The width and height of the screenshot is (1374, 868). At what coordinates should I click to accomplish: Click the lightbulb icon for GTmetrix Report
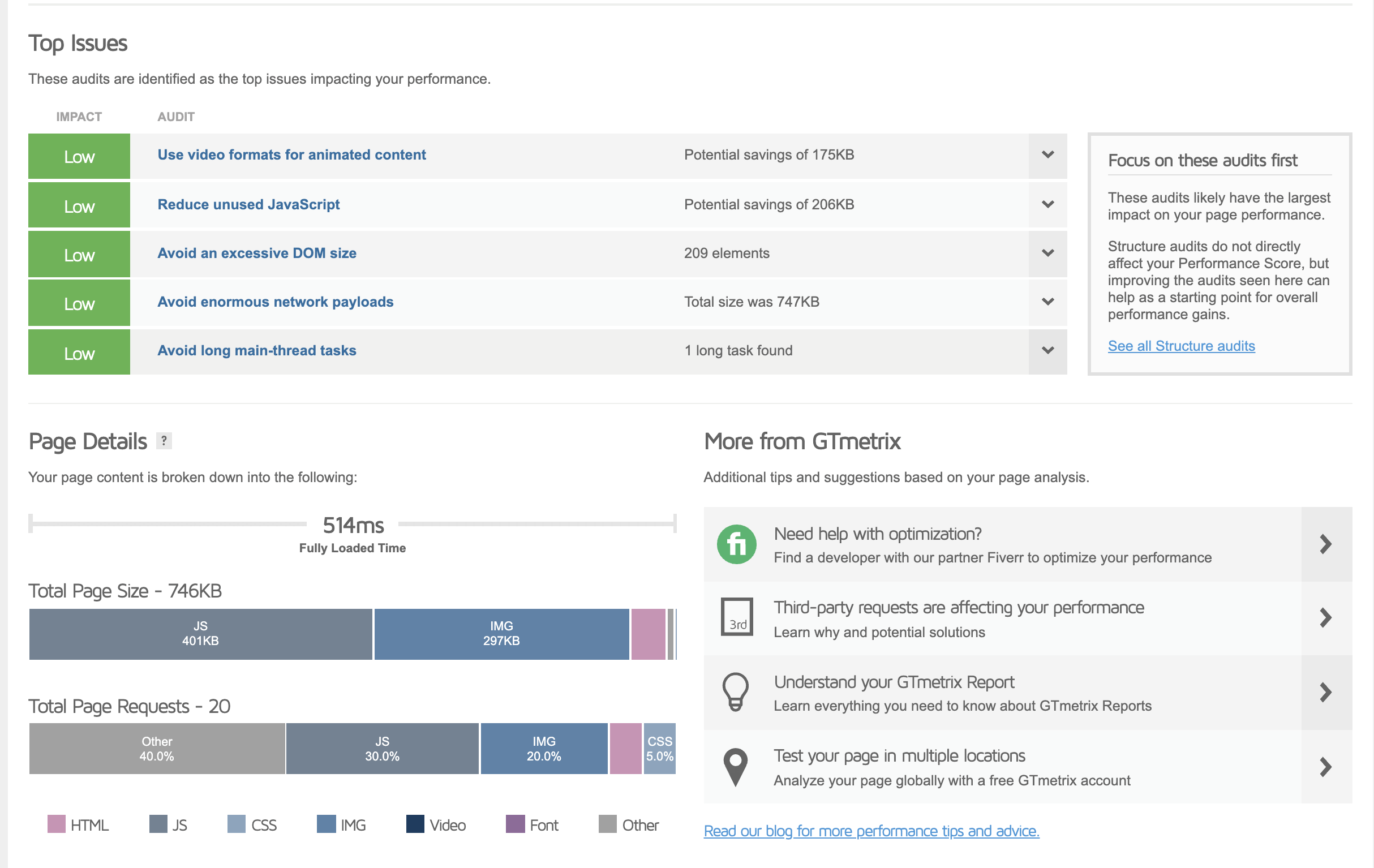point(735,691)
